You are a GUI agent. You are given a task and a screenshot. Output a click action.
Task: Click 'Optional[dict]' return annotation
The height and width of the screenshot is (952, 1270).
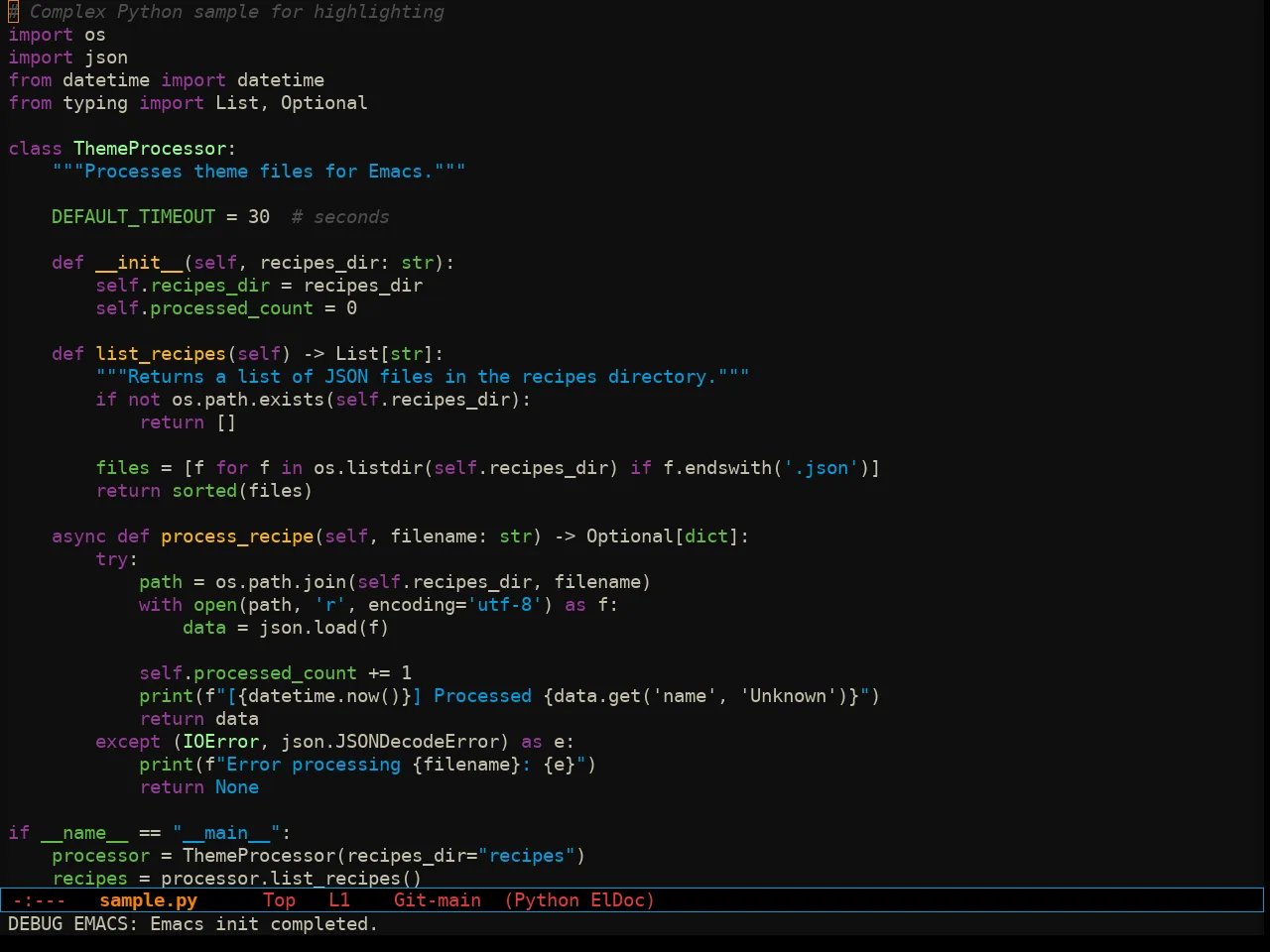click(x=662, y=536)
